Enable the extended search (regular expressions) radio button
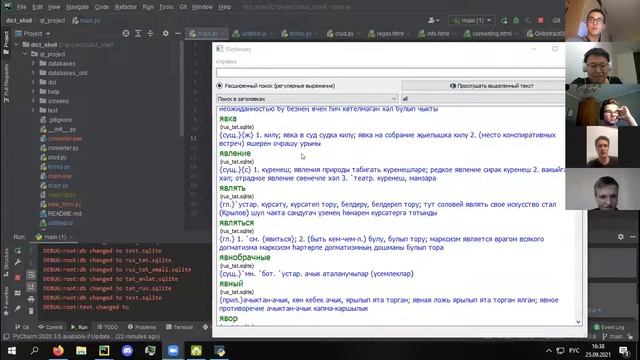 tap(220, 86)
